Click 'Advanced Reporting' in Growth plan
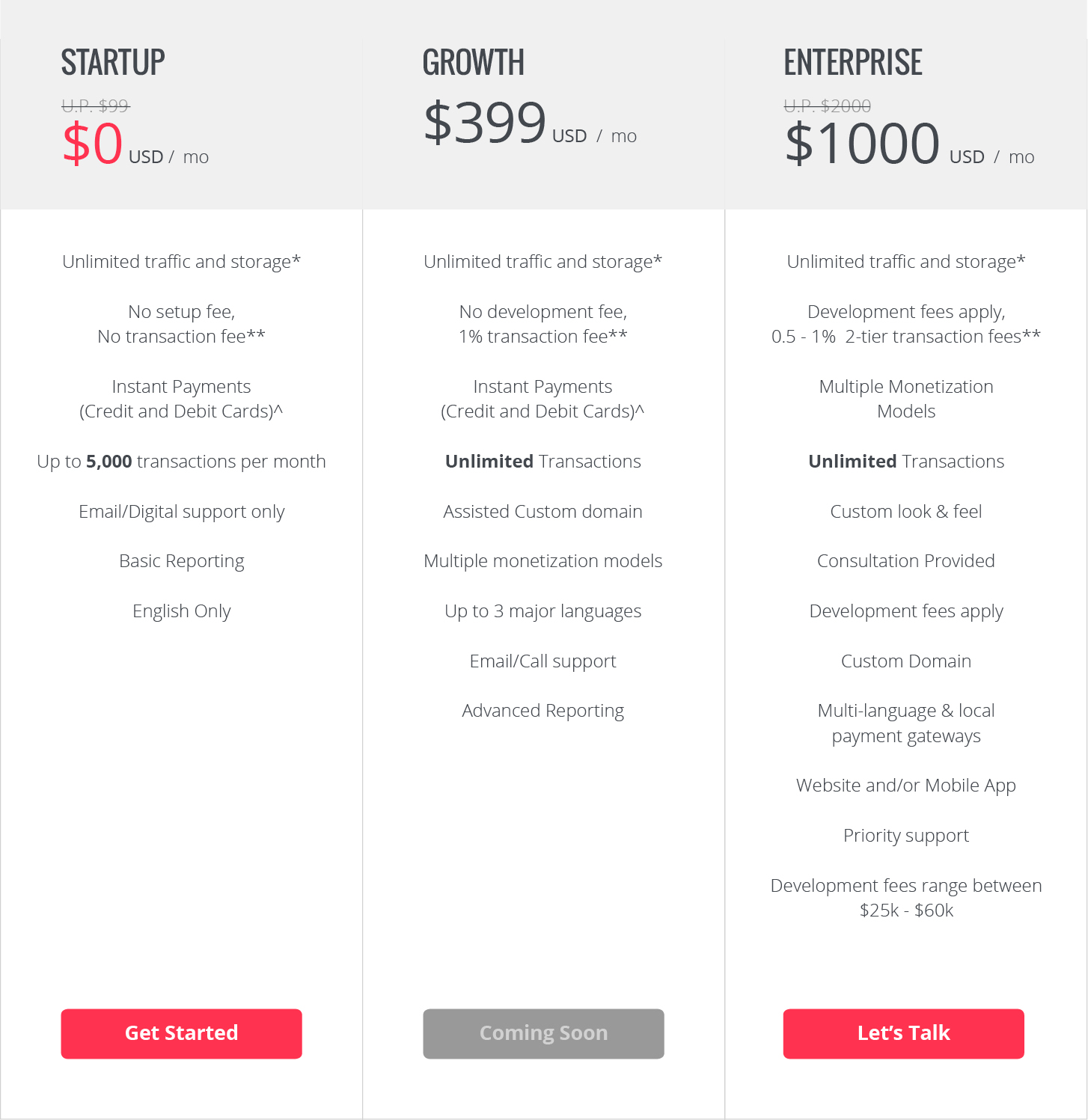1088x1120 pixels. tap(543, 711)
